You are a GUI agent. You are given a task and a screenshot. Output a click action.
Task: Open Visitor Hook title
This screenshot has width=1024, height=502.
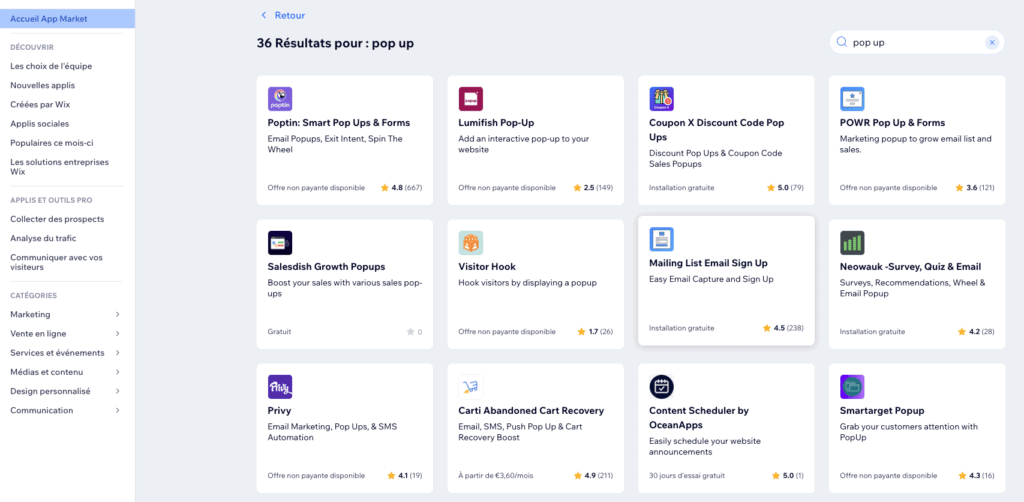pos(487,267)
